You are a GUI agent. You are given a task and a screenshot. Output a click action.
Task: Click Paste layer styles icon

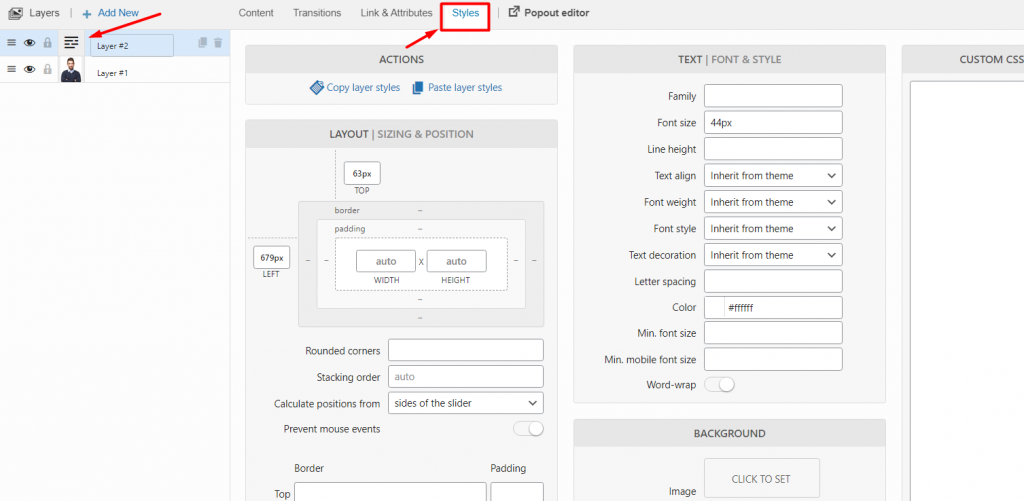[418, 88]
